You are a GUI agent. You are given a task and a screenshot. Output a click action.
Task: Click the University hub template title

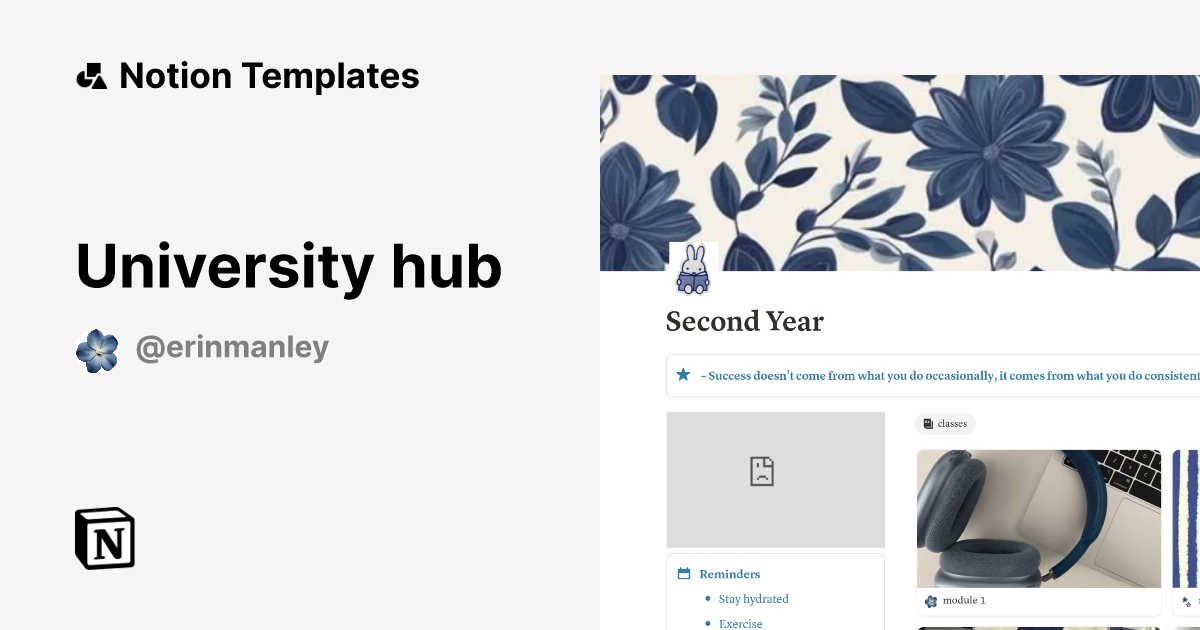tap(288, 265)
